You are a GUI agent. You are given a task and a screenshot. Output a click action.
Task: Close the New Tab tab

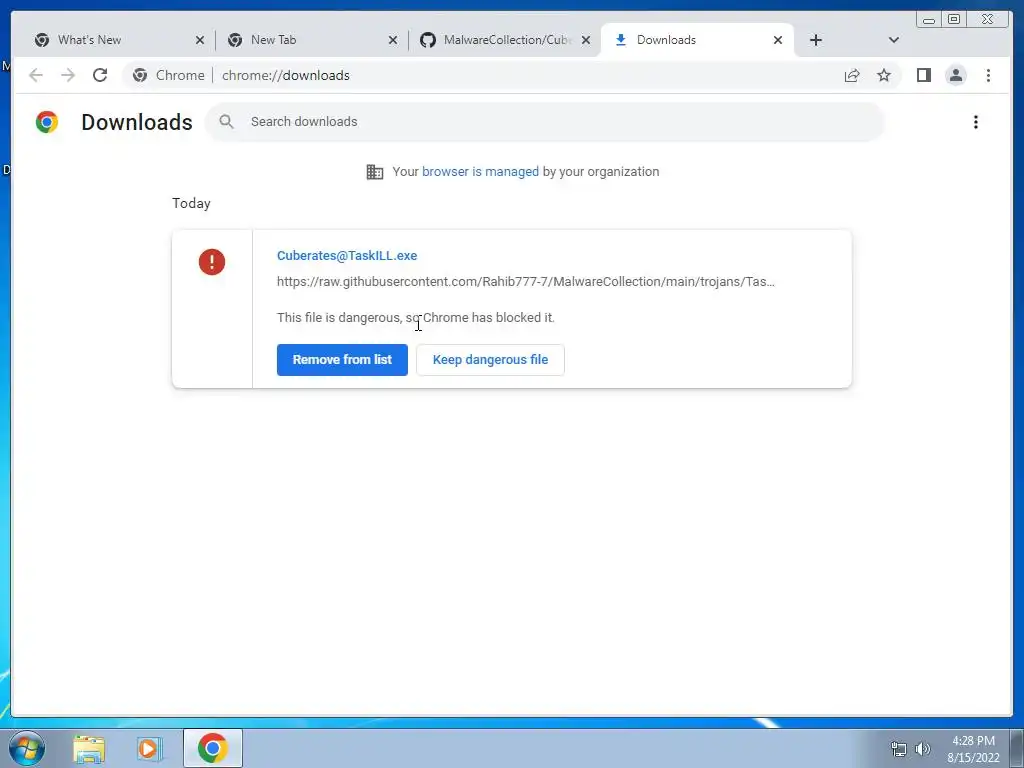pos(392,40)
